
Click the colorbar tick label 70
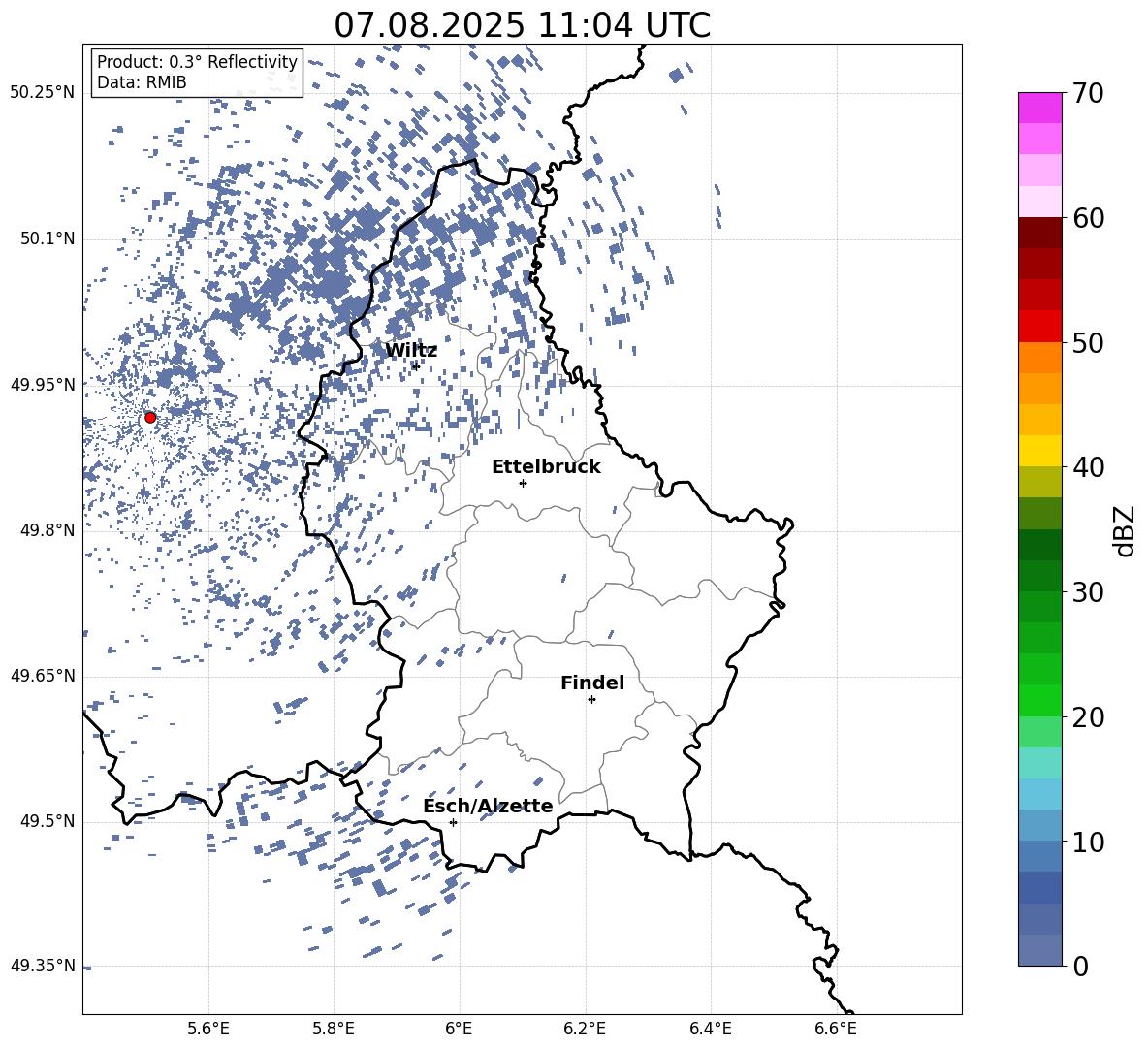tap(1088, 93)
